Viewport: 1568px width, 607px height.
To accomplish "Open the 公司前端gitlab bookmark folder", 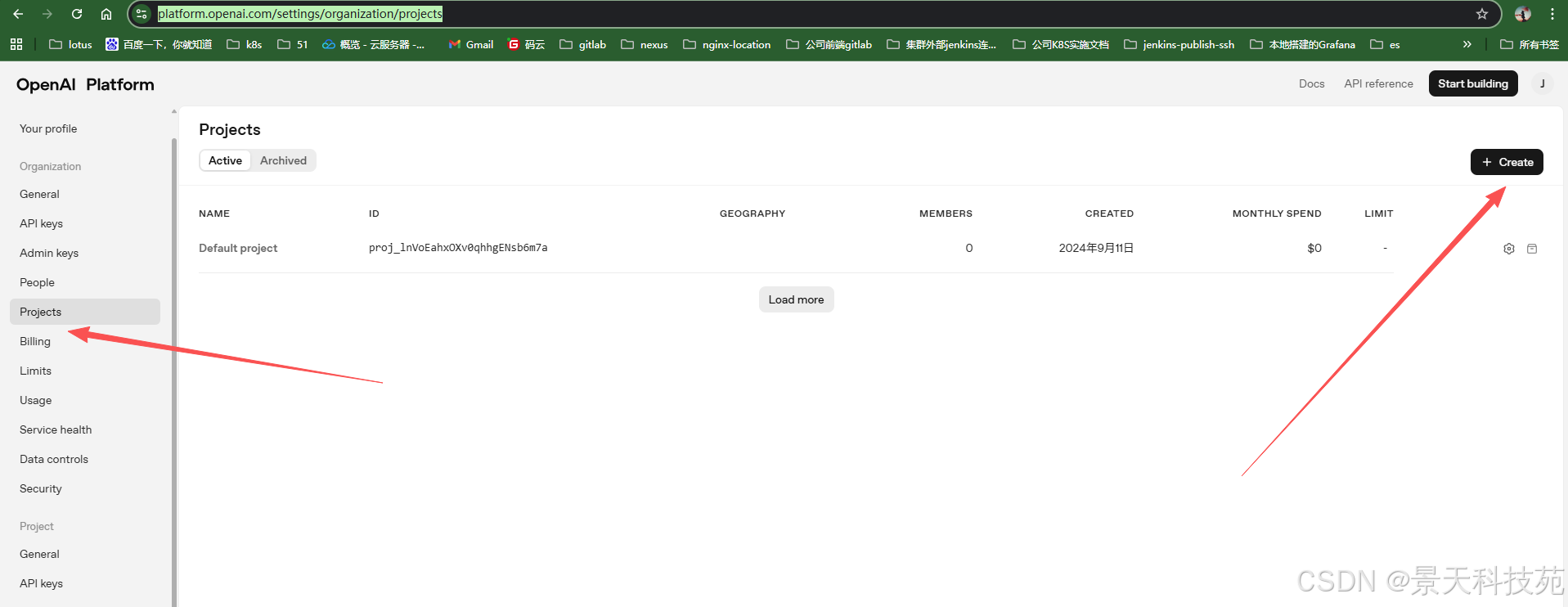I will click(x=829, y=44).
